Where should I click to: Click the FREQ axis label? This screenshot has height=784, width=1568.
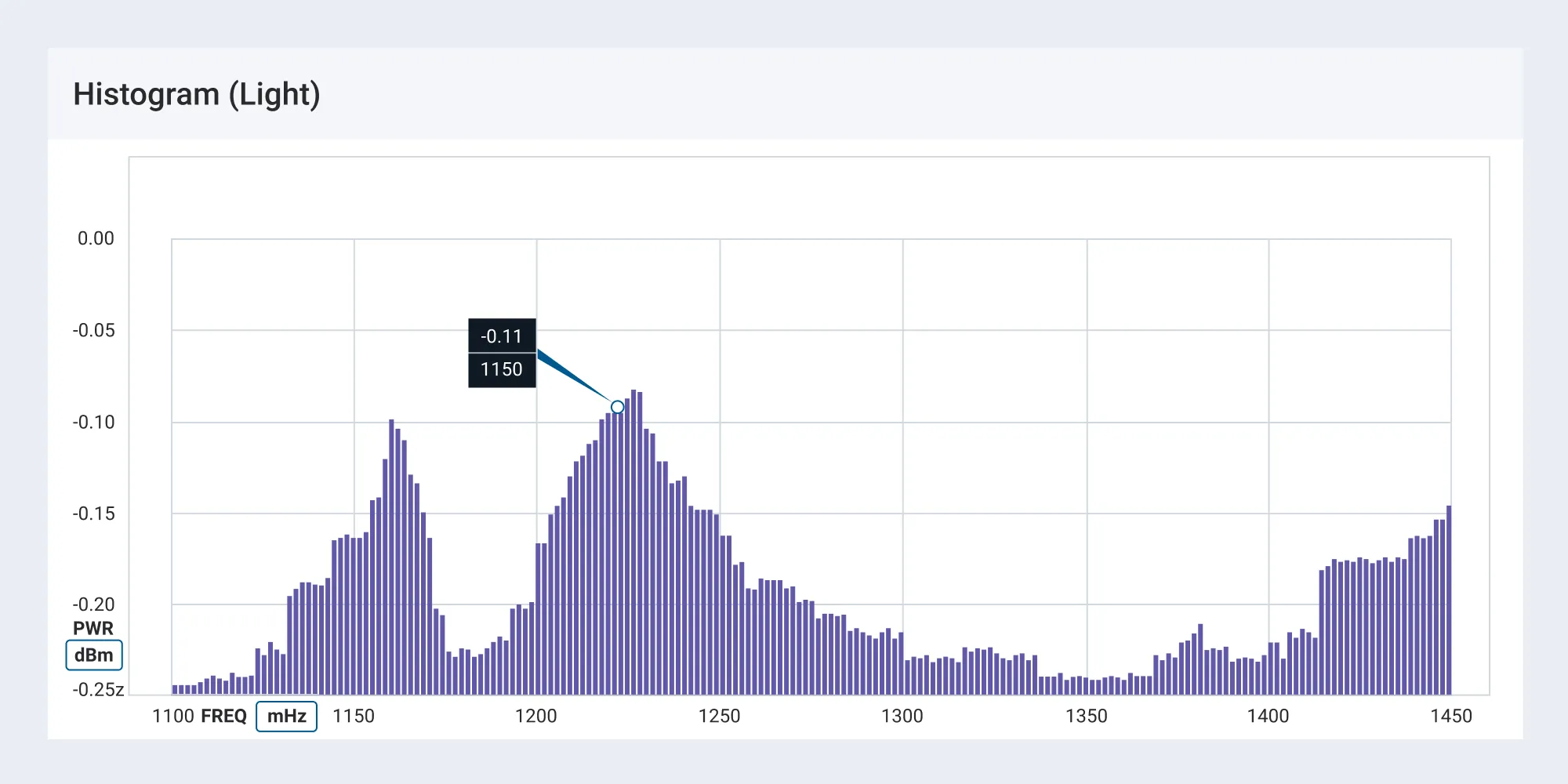(x=225, y=716)
